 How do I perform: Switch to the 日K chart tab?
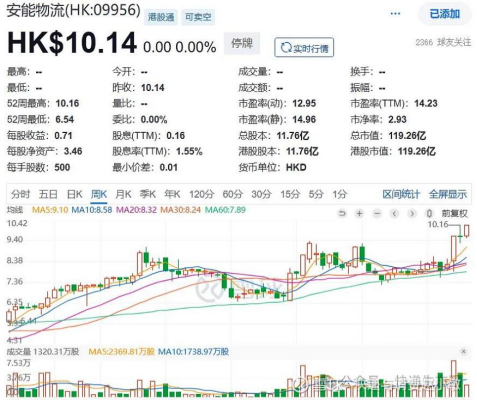pos(74,194)
